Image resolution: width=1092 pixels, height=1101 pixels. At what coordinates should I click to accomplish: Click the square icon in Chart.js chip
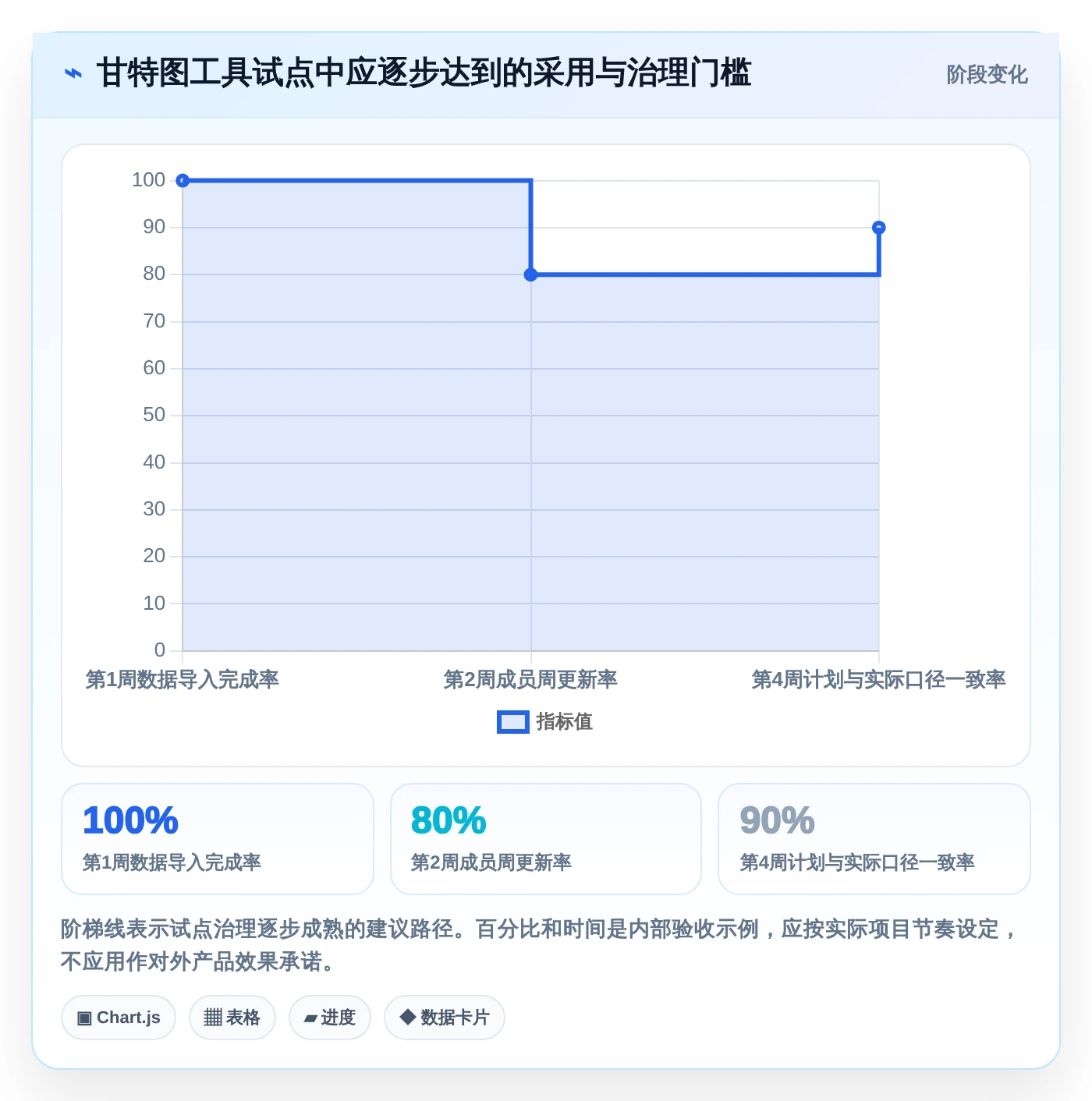click(x=84, y=1018)
